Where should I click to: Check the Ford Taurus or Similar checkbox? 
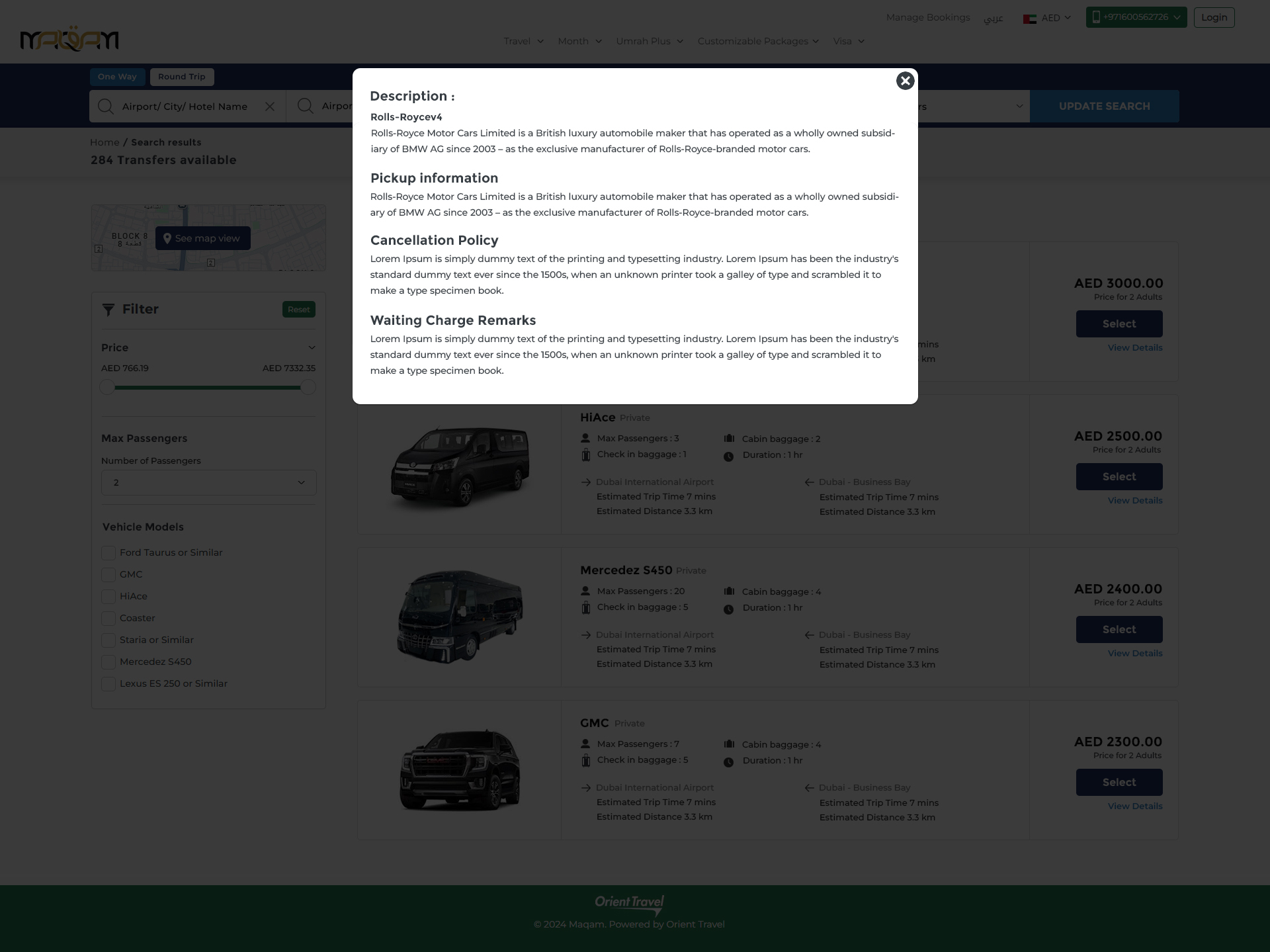[x=108, y=553]
